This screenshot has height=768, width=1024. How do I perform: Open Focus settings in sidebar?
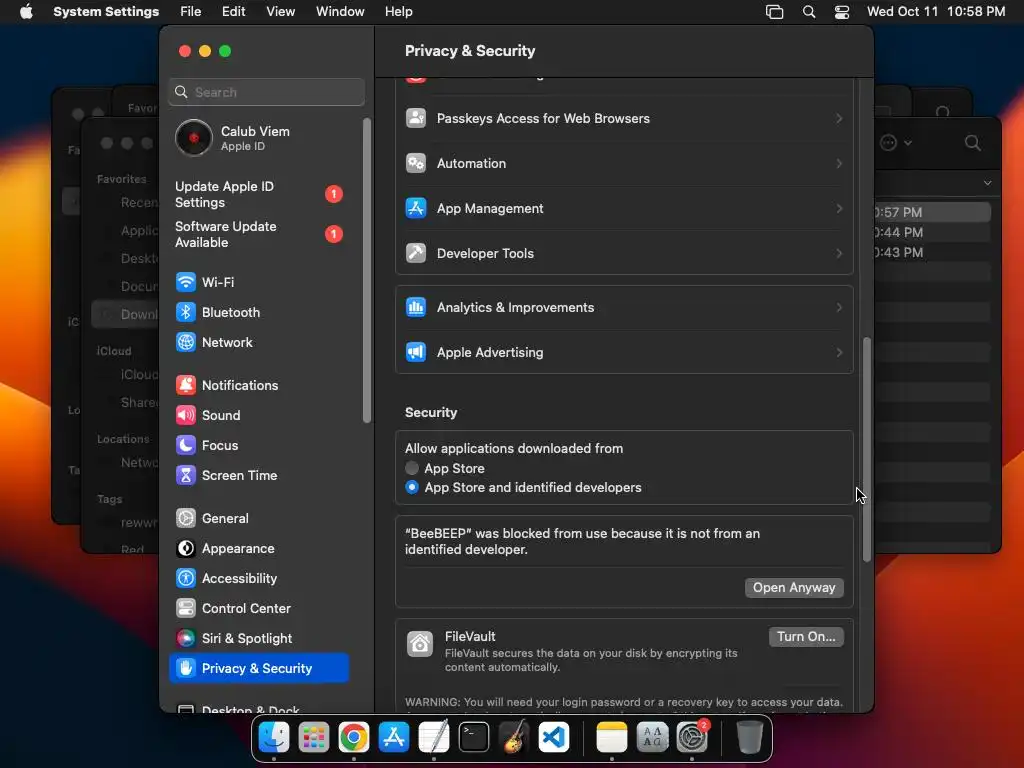[x=260, y=445]
